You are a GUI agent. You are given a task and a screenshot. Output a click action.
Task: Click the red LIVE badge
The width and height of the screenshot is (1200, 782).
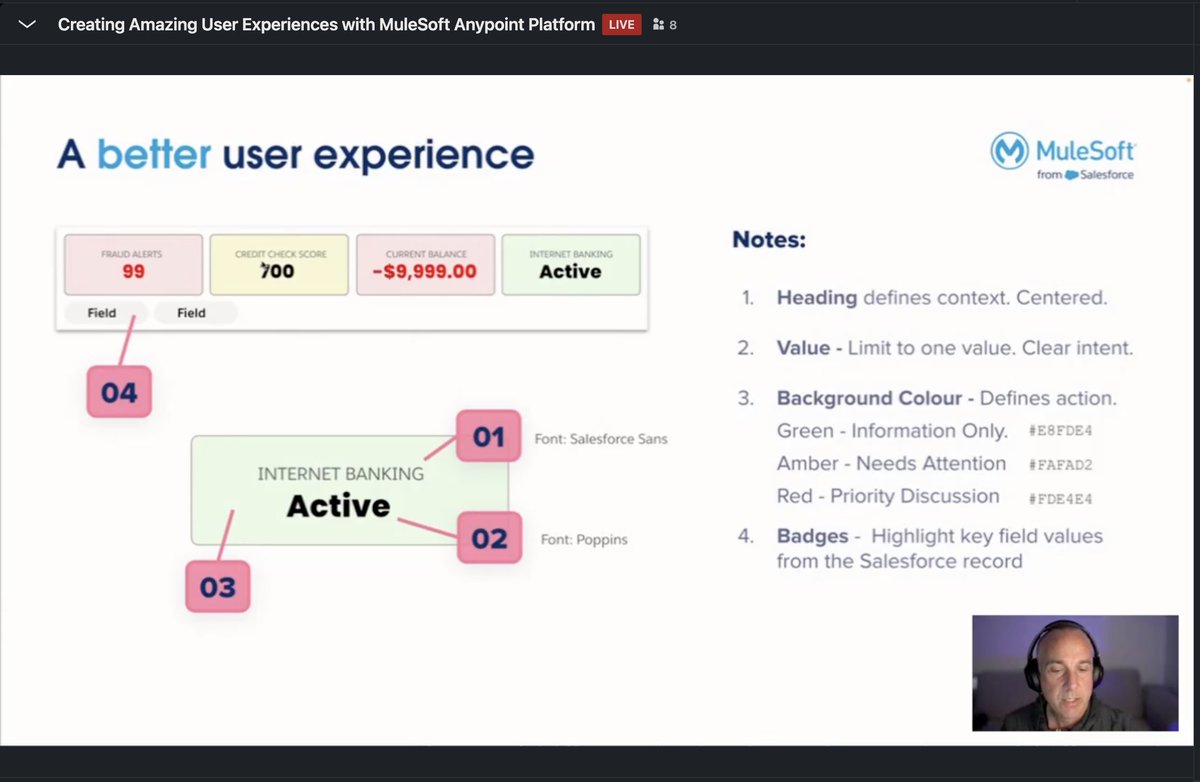tap(621, 24)
